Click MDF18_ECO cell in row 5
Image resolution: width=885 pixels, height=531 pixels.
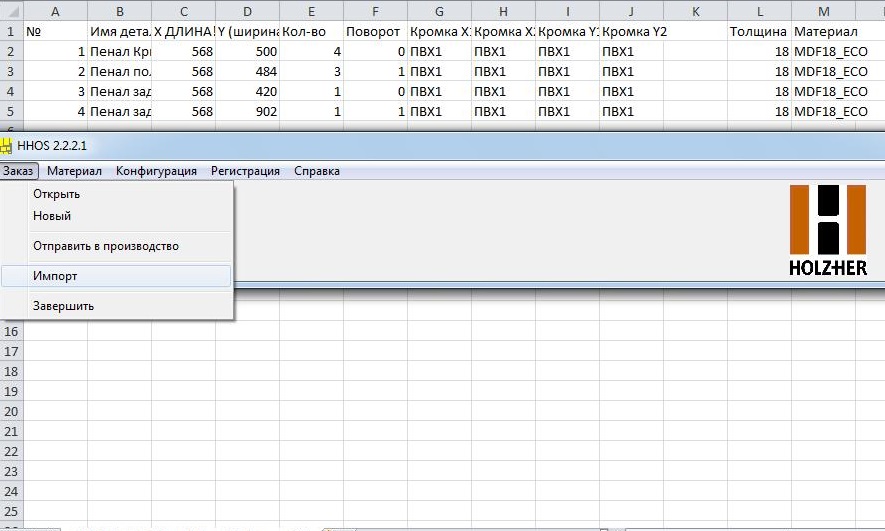pyautogui.click(x=823, y=112)
